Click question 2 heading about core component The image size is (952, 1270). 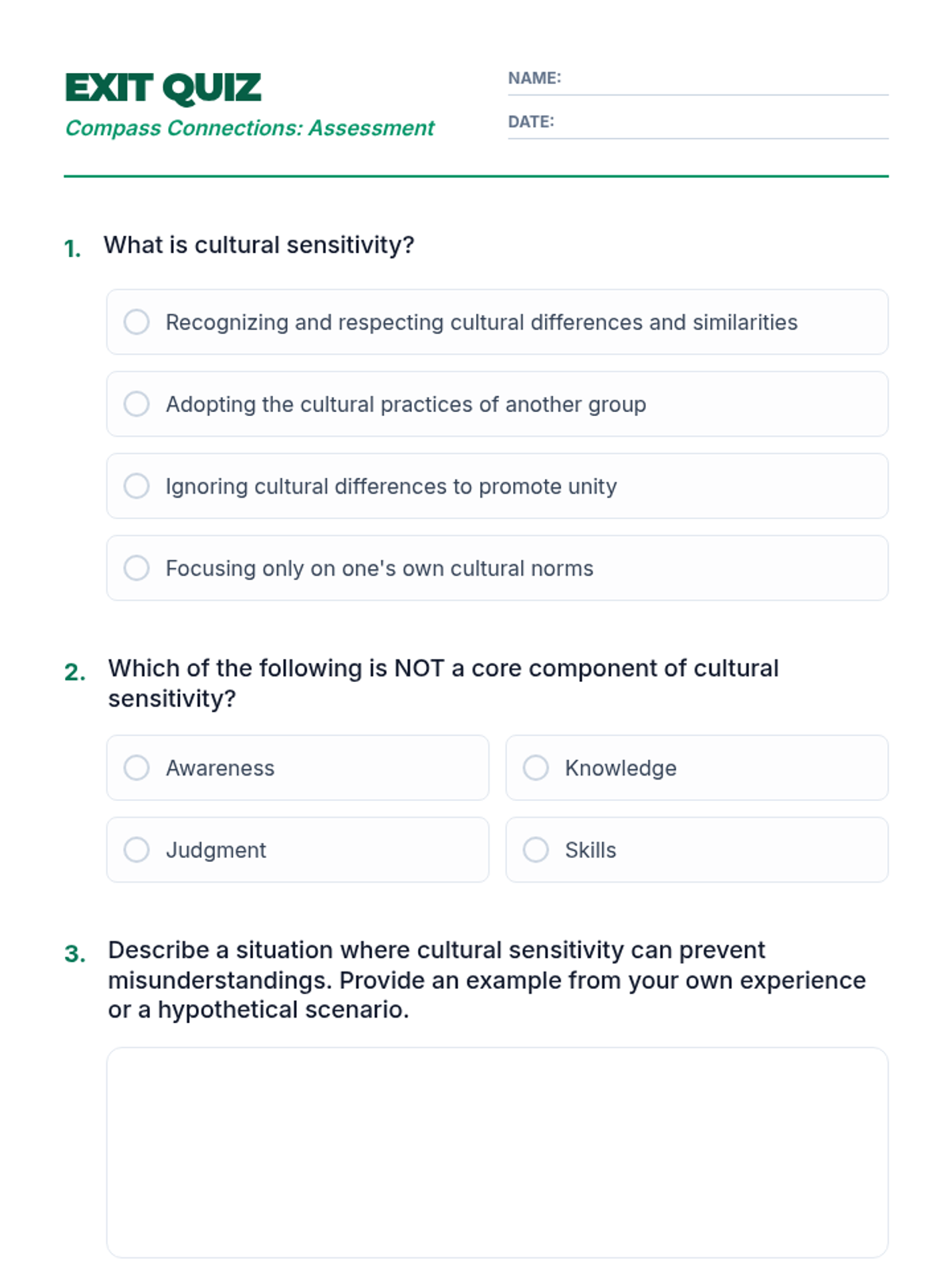pyautogui.click(x=443, y=683)
